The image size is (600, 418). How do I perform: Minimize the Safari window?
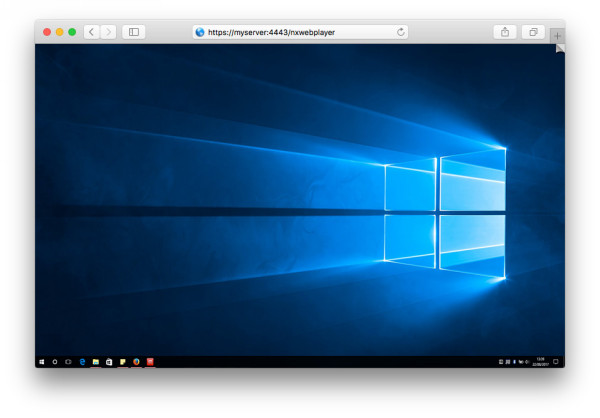click(x=60, y=32)
